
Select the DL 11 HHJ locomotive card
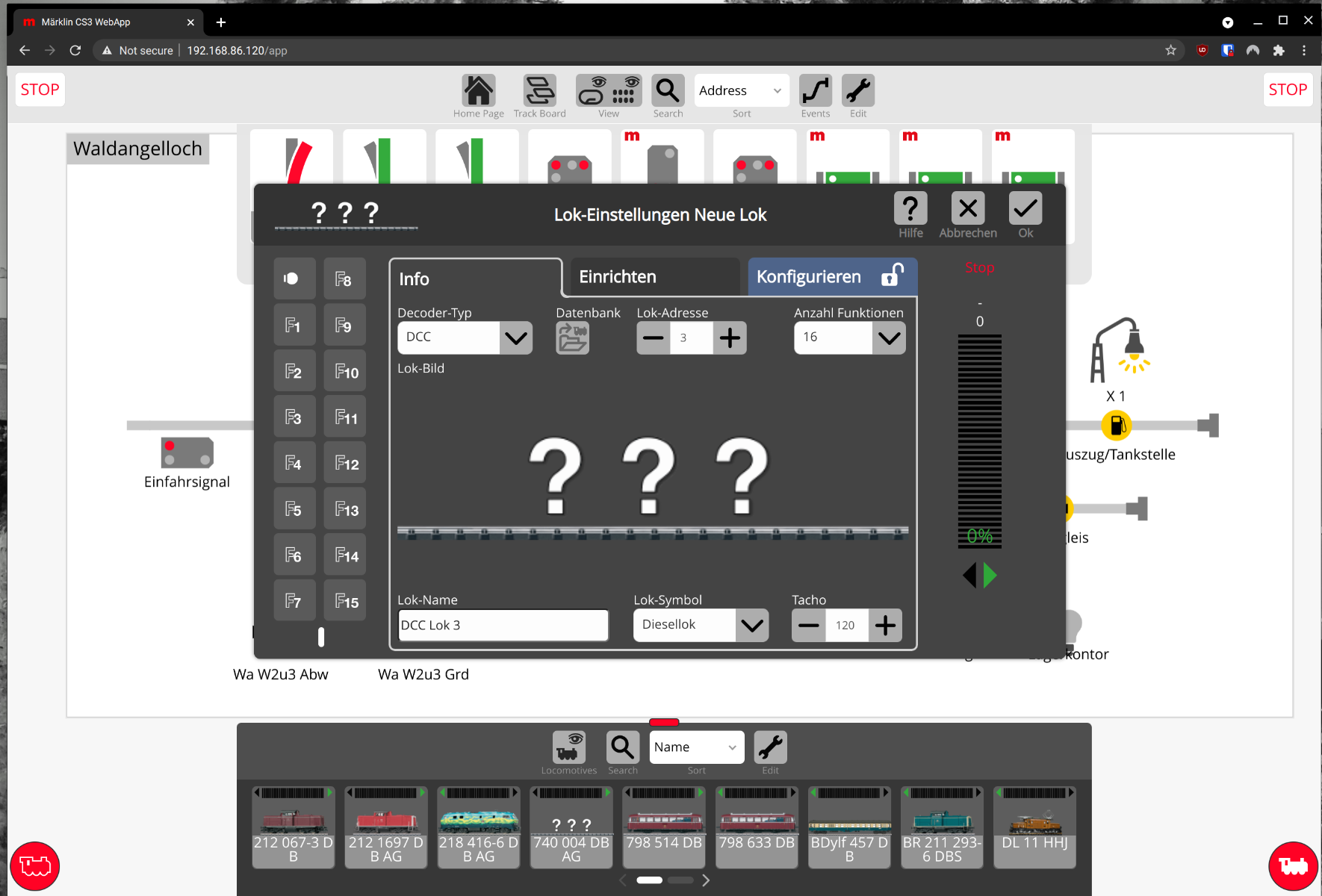tap(1034, 827)
